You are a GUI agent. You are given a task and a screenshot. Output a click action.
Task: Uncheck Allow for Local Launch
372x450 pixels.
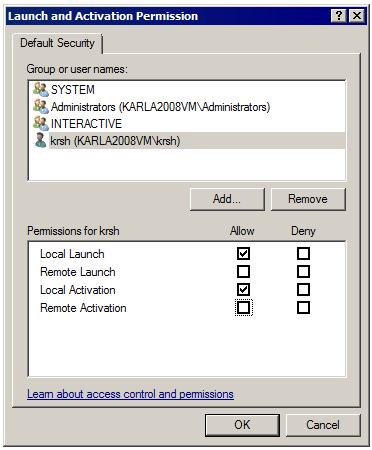point(243,254)
